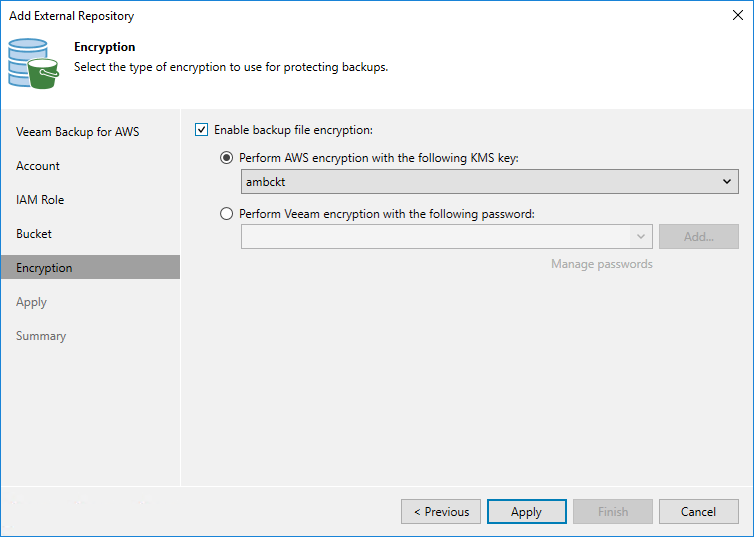The image size is (754, 537).
Task: Open the Account wizard step
Action: (x=38, y=166)
